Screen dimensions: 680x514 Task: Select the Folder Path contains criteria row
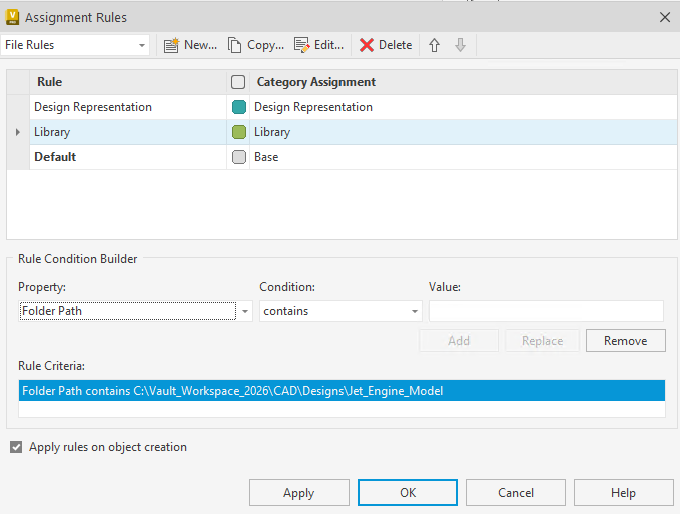tap(341, 391)
